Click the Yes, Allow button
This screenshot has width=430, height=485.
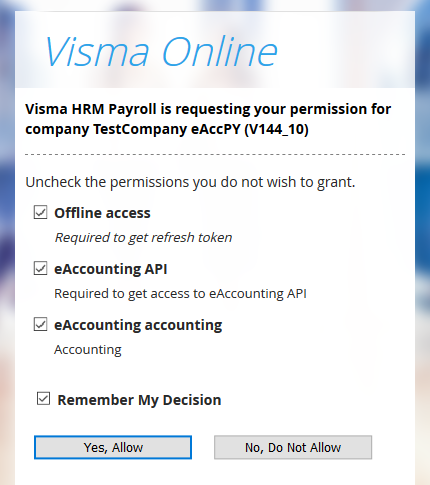(113, 447)
